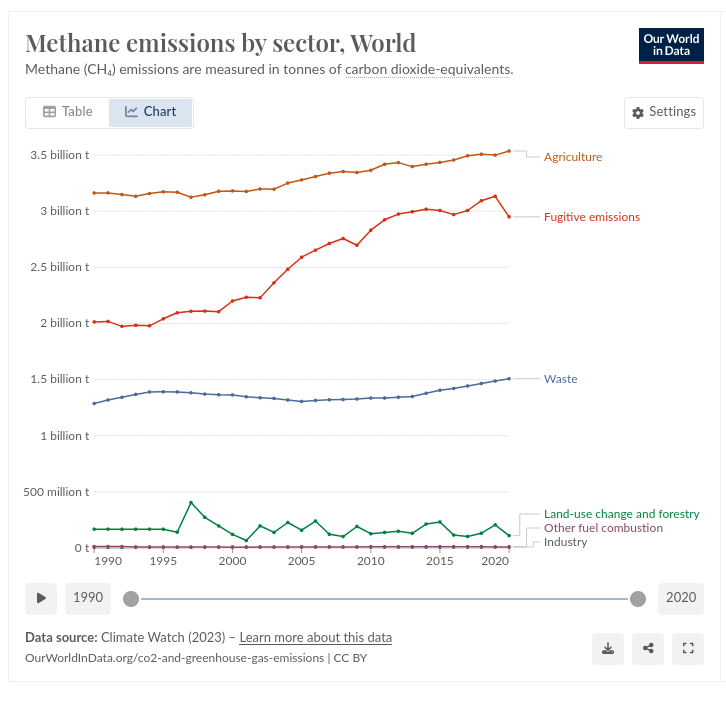Highlight Land-use change and forestry label
This screenshot has width=726, height=712.
point(622,514)
